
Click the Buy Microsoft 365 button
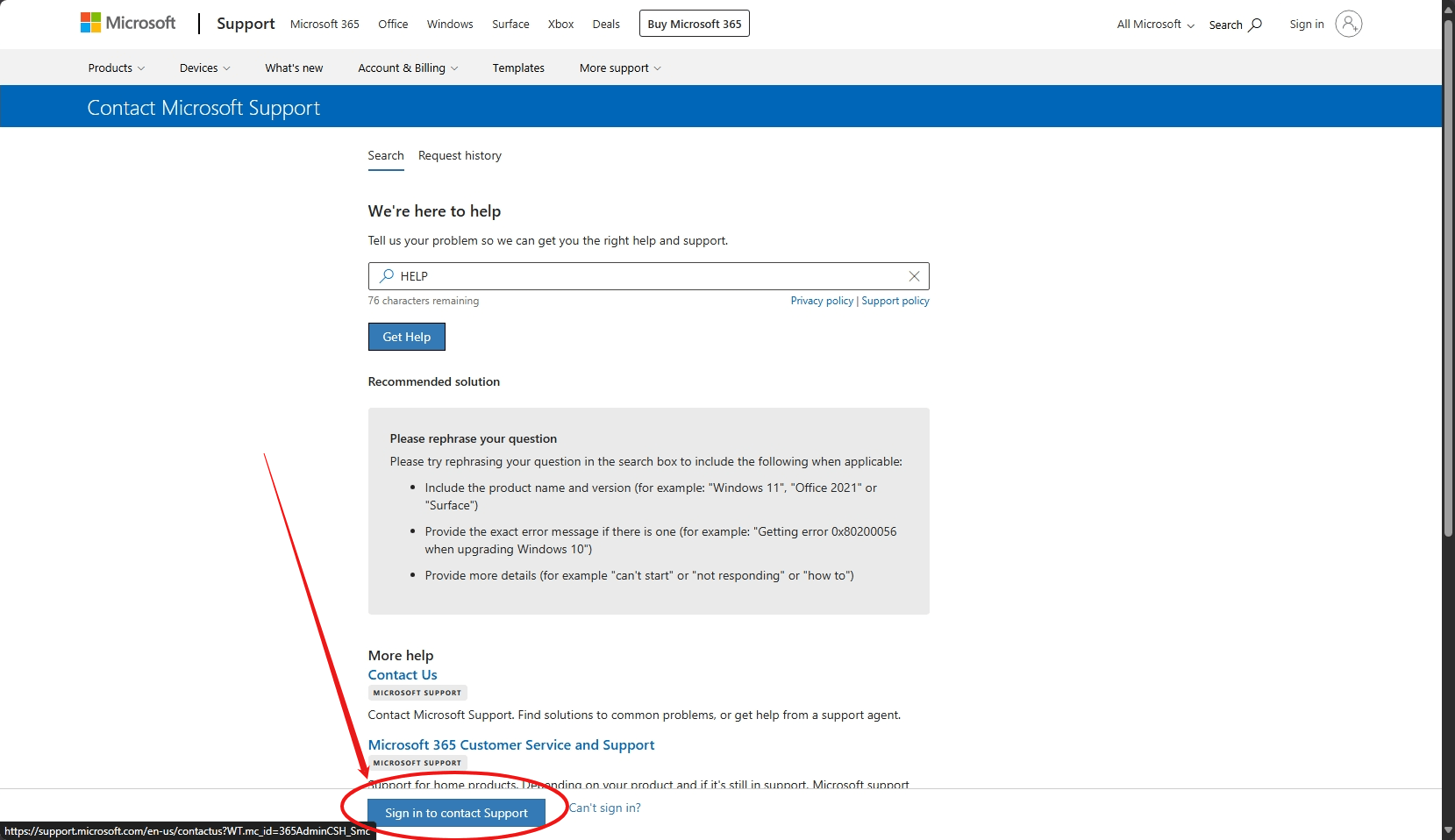pos(695,24)
